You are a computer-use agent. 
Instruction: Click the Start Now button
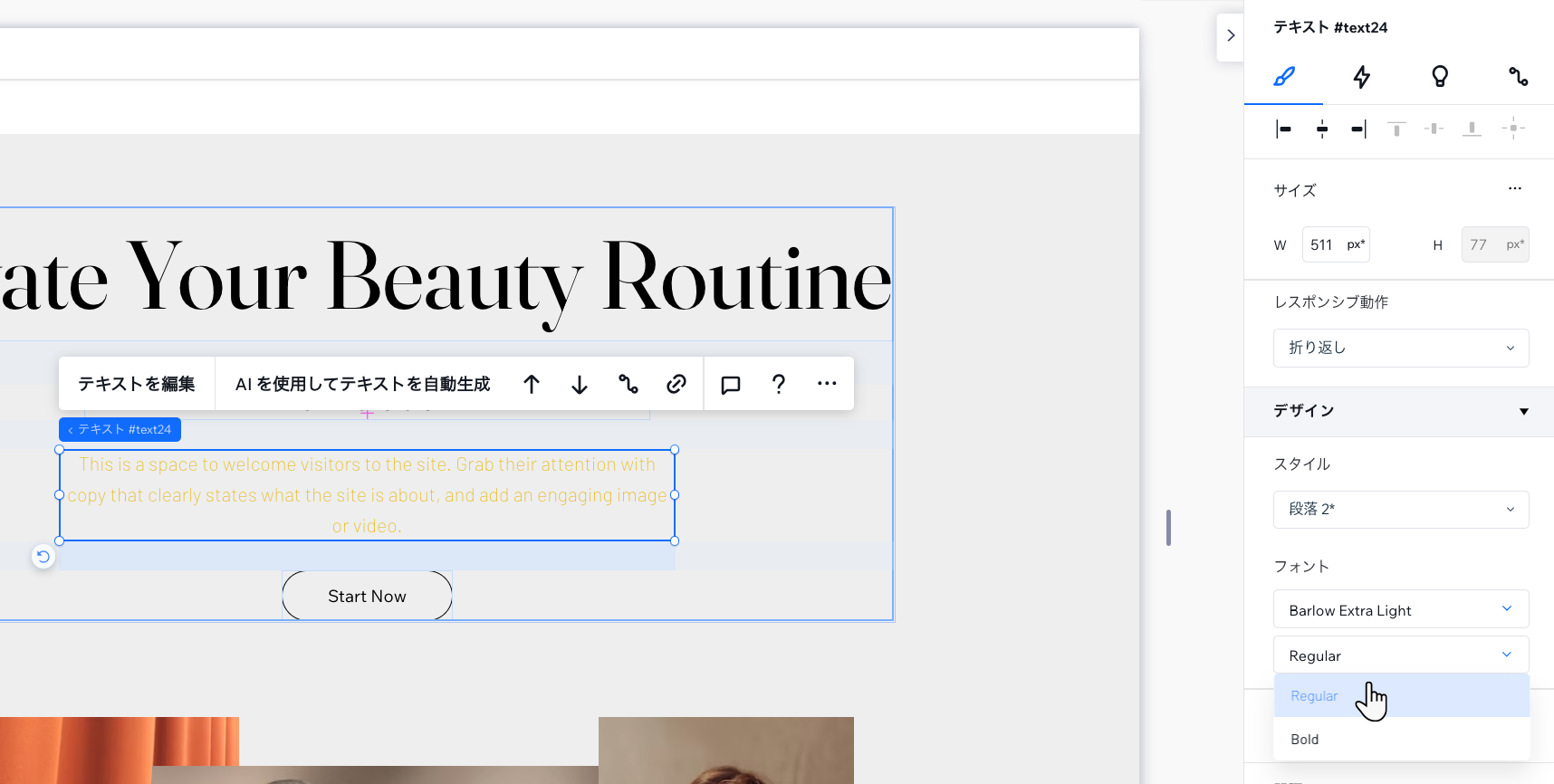click(x=367, y=596)
